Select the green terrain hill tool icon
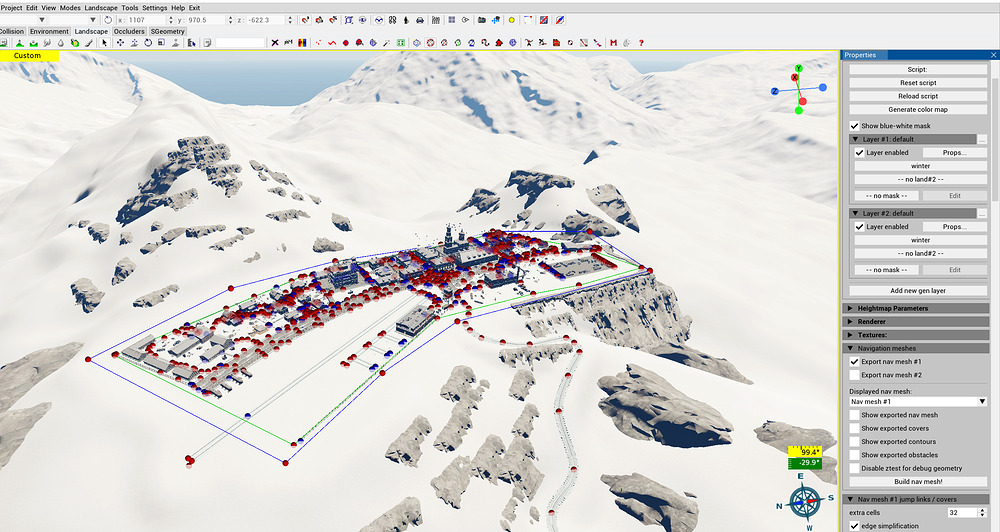Image resolution: width=1000 pixels, height=532 pixels. [x=20, y=43]
